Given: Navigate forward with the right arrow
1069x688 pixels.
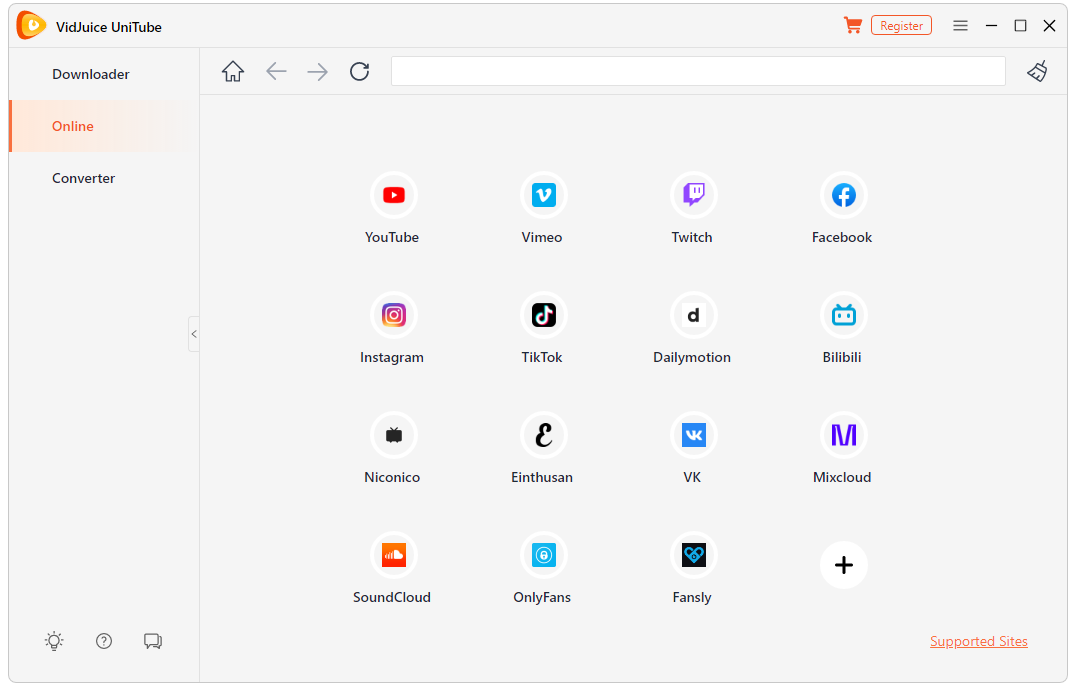Looking at the screenshot, I should point(318,71).
